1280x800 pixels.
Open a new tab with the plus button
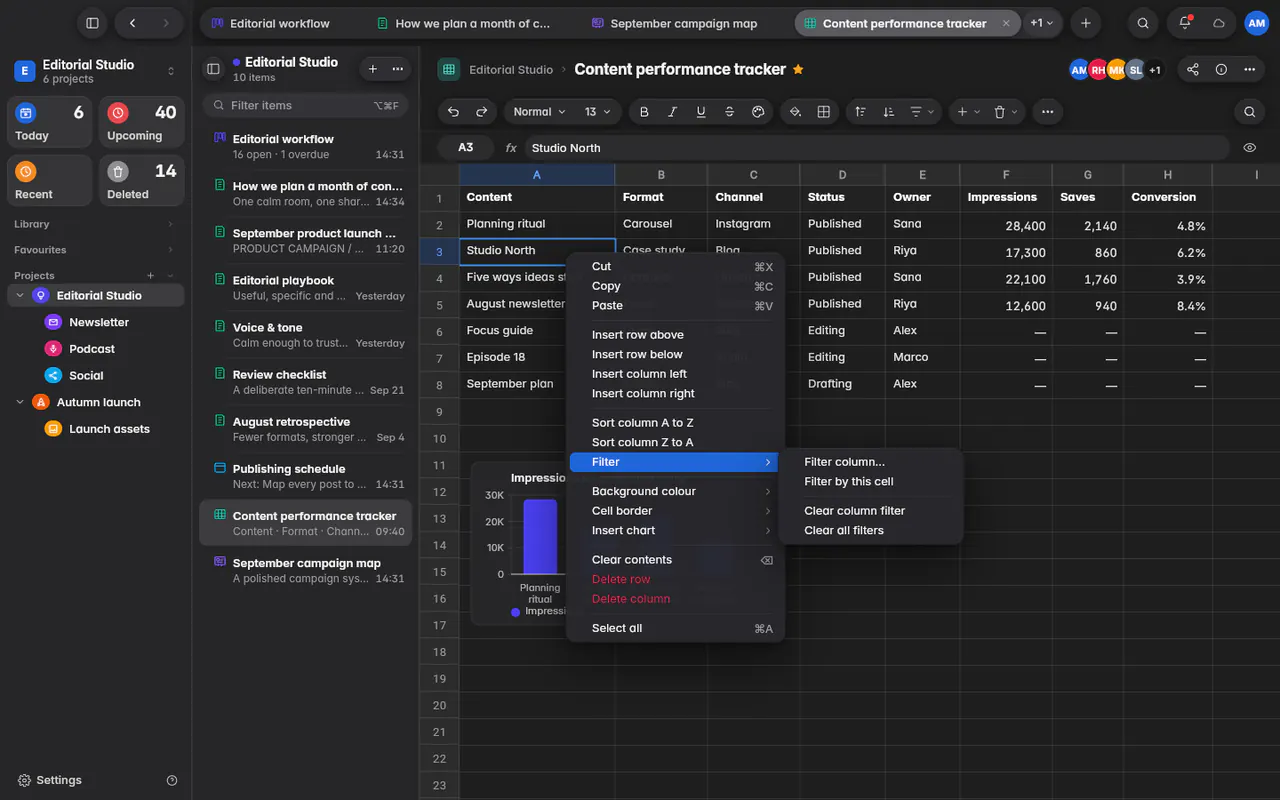point(1085,23)
